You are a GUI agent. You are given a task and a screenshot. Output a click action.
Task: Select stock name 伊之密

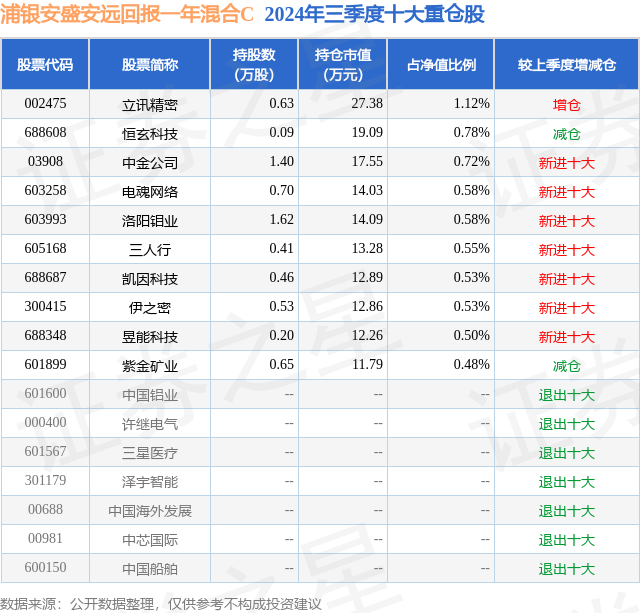[150, 308]
